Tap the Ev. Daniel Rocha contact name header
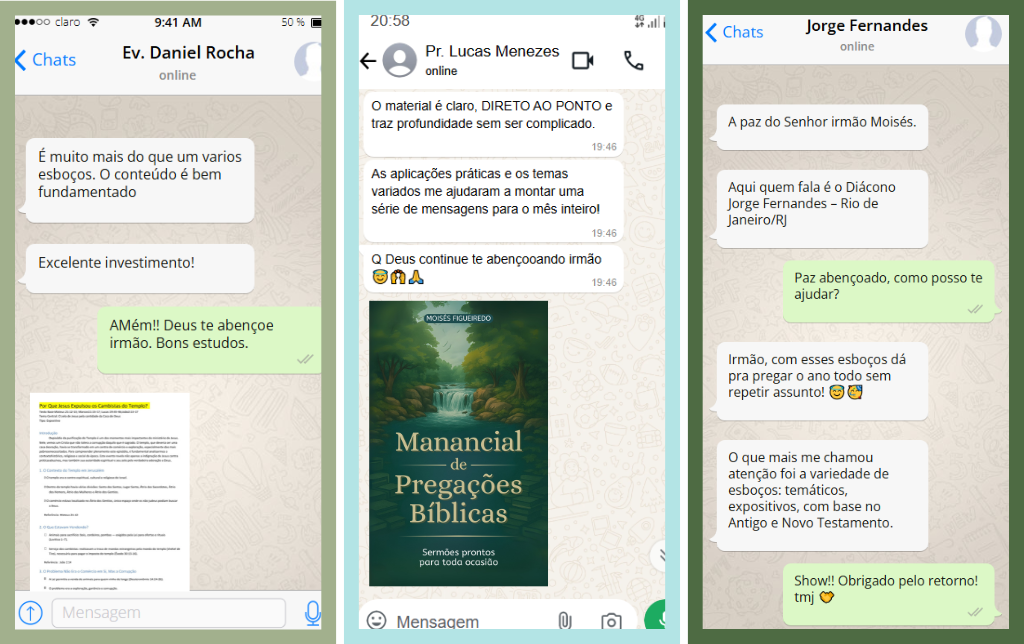 [188, 53]
